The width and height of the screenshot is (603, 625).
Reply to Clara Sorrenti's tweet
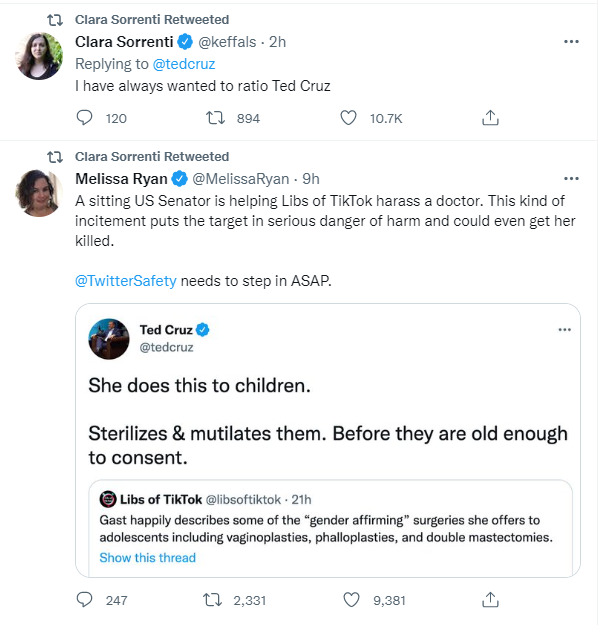click(x=86, y=118)
